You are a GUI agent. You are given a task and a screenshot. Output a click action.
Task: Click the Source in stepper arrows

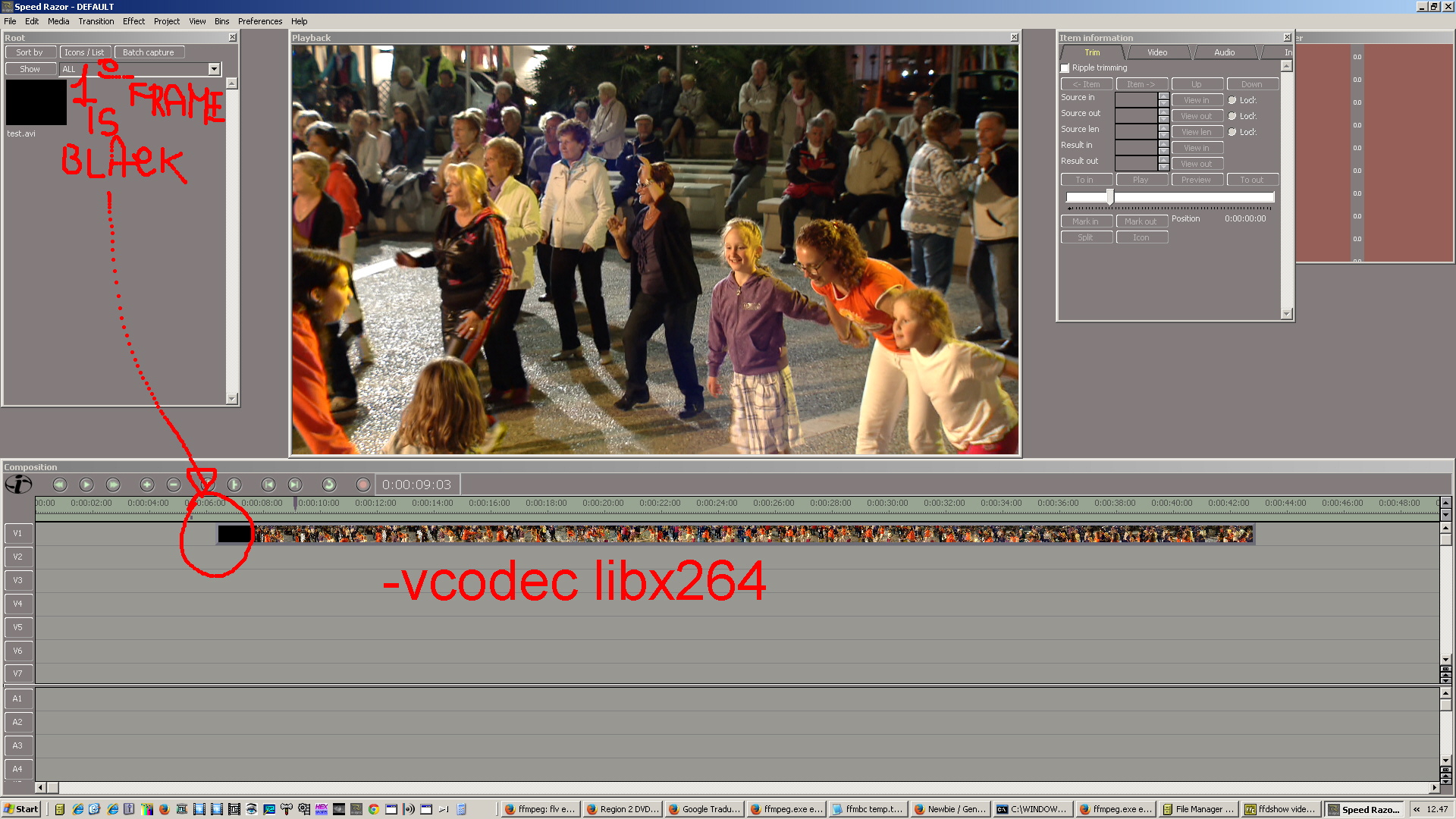pyautogui.click(x=1163, y=98)
